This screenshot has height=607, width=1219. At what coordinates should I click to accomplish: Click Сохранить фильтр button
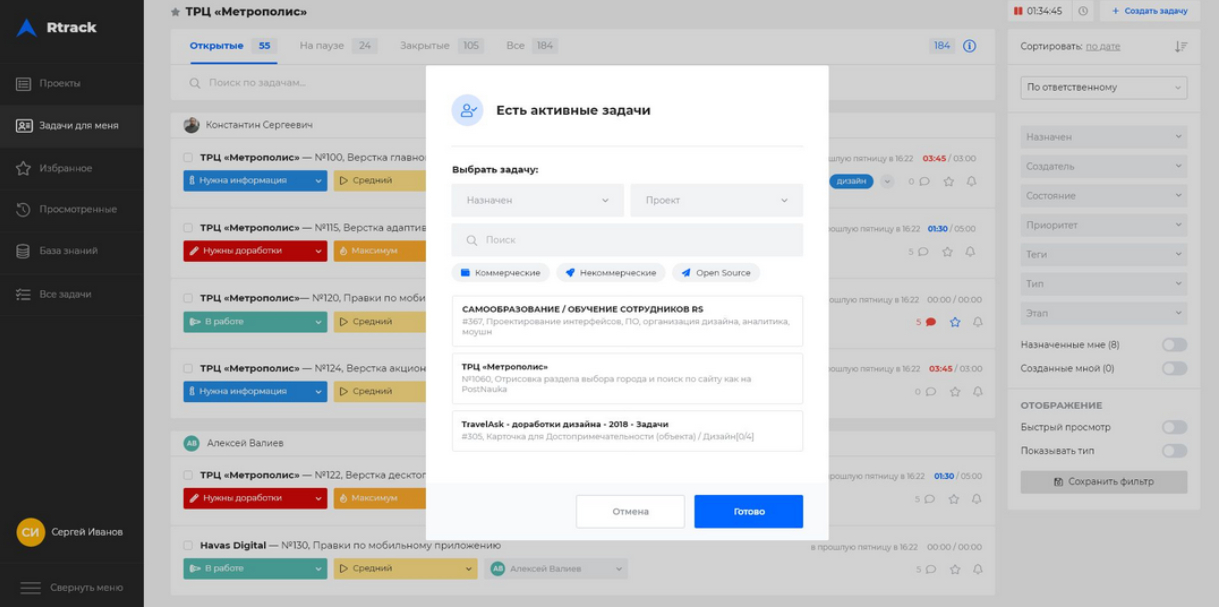[x=1104, y=482]
